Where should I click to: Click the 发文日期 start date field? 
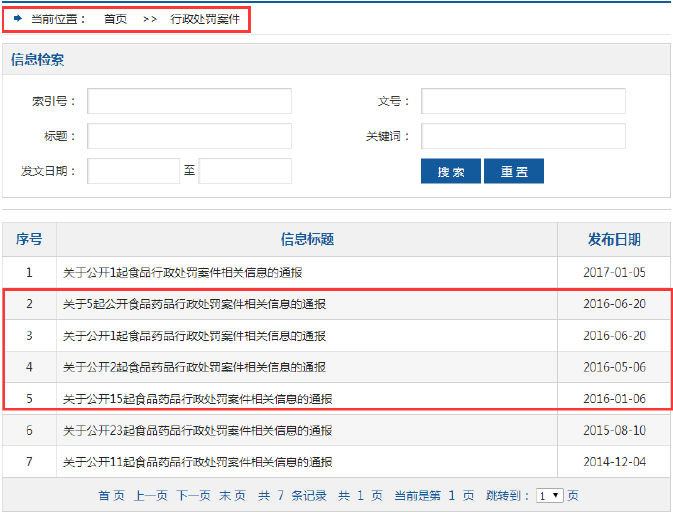133,171
